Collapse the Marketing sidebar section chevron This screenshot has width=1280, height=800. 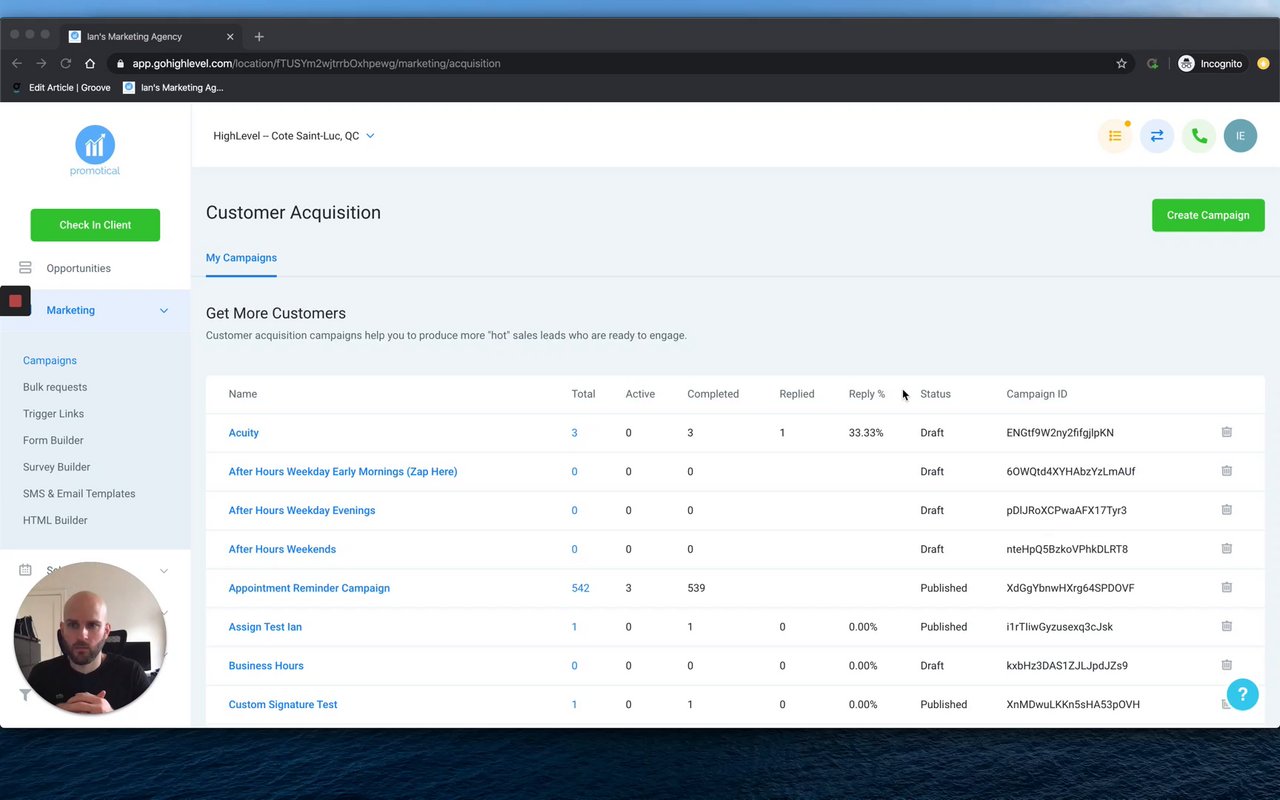pyautogui.click(x=164, y=310)
